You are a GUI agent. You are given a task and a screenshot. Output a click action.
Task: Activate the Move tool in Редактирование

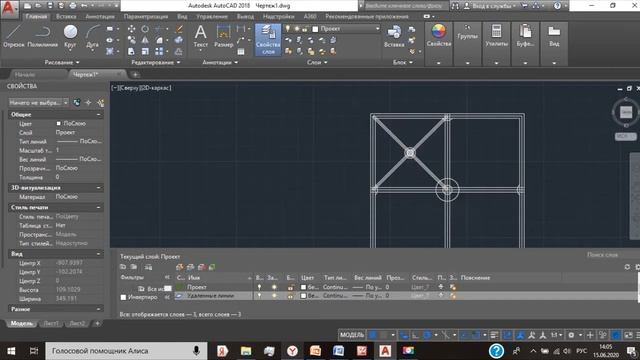[131, 29]
